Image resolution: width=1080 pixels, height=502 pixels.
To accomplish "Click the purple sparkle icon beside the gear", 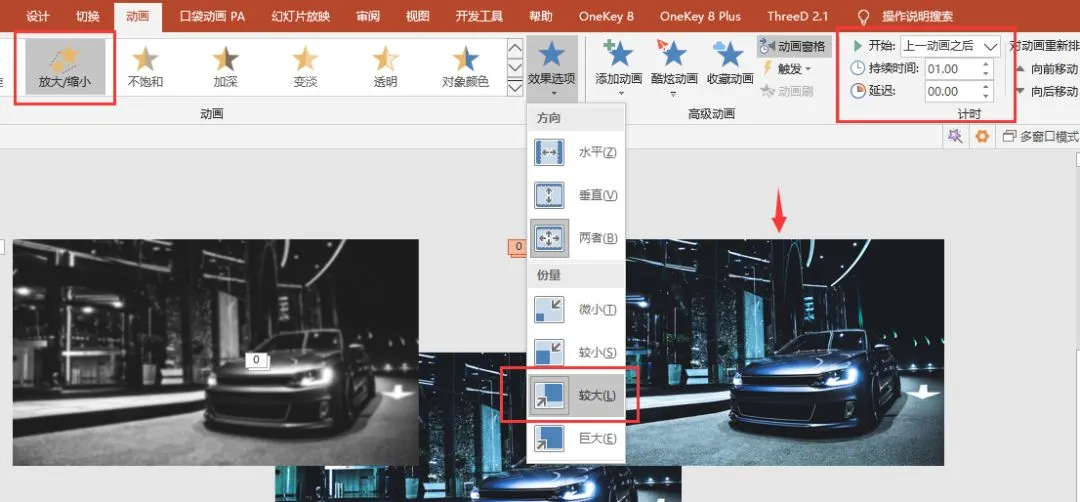I will coord(955,136).
